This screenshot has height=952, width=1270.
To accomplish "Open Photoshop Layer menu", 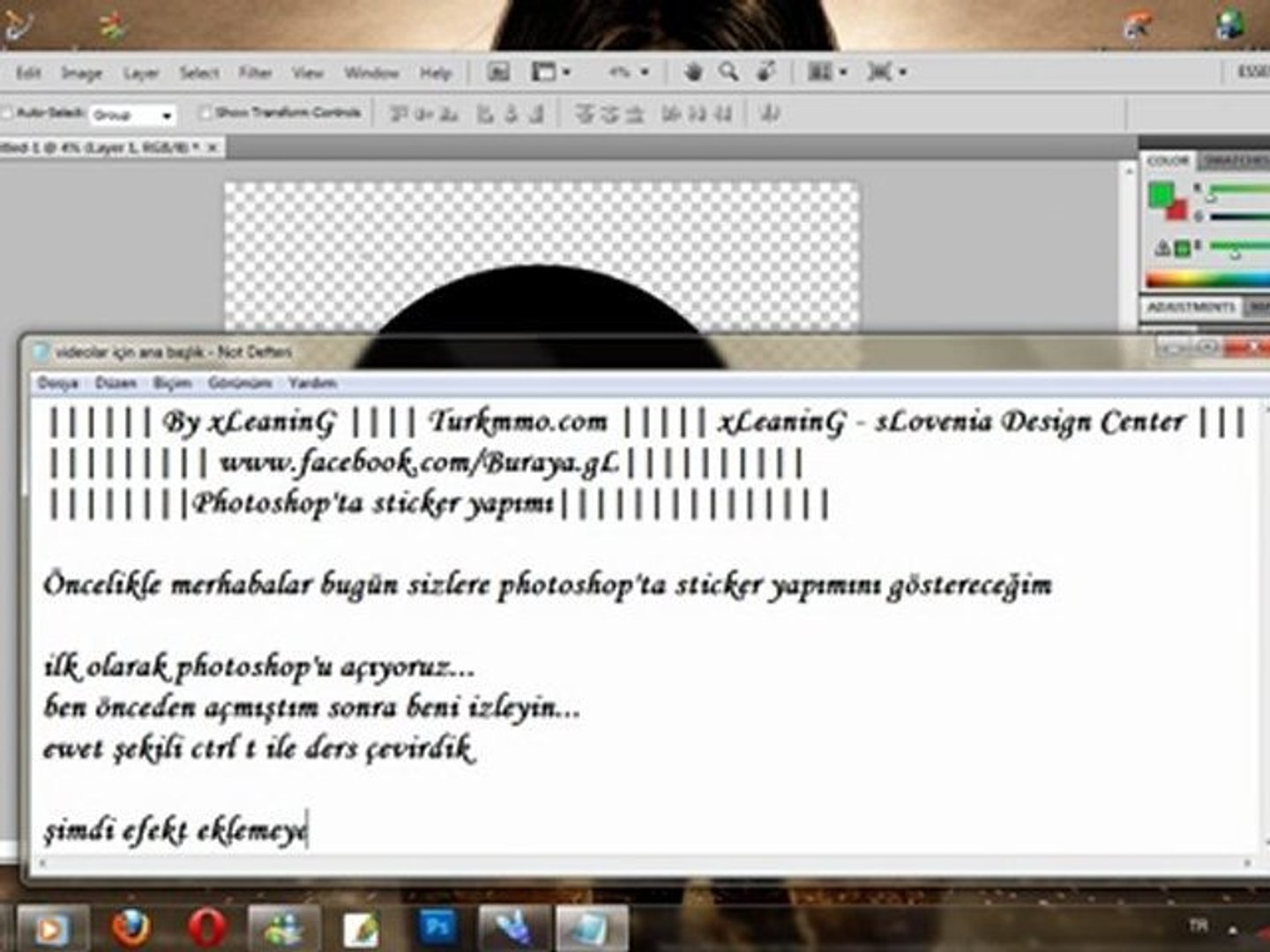I will [x=140, y=73].
